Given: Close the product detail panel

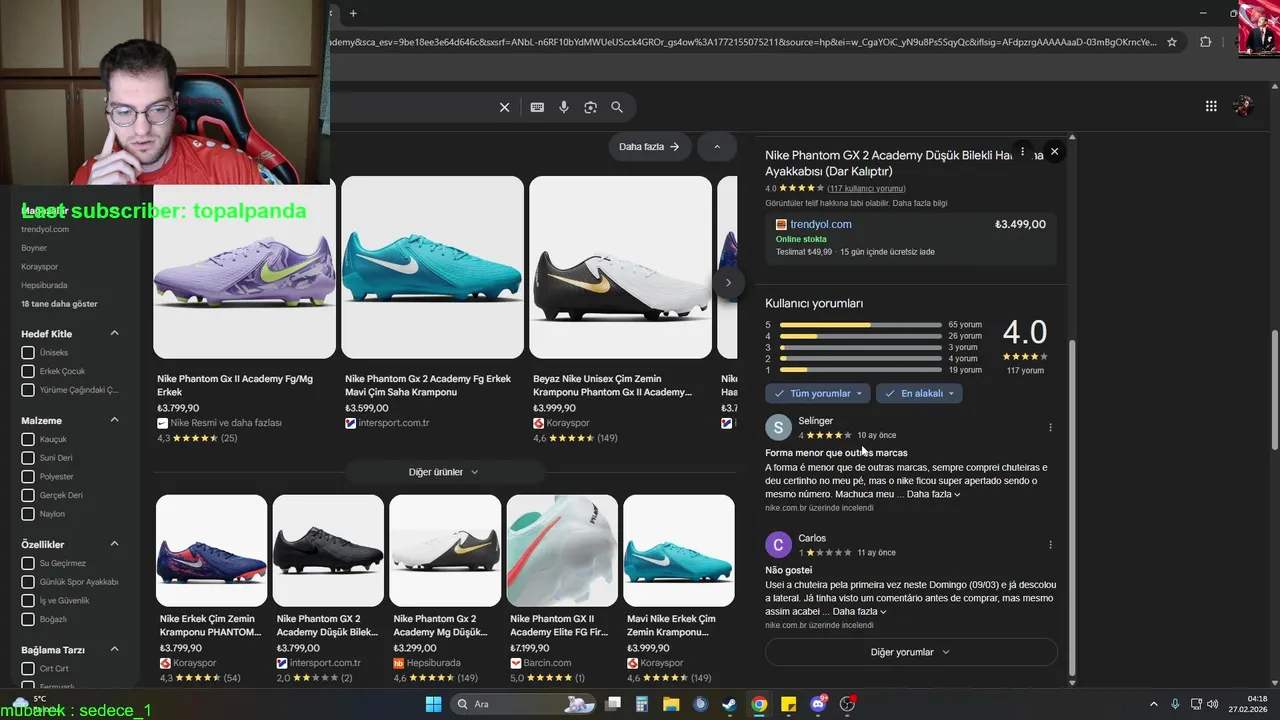Looking at the screenshot, I should [1054, 151].
